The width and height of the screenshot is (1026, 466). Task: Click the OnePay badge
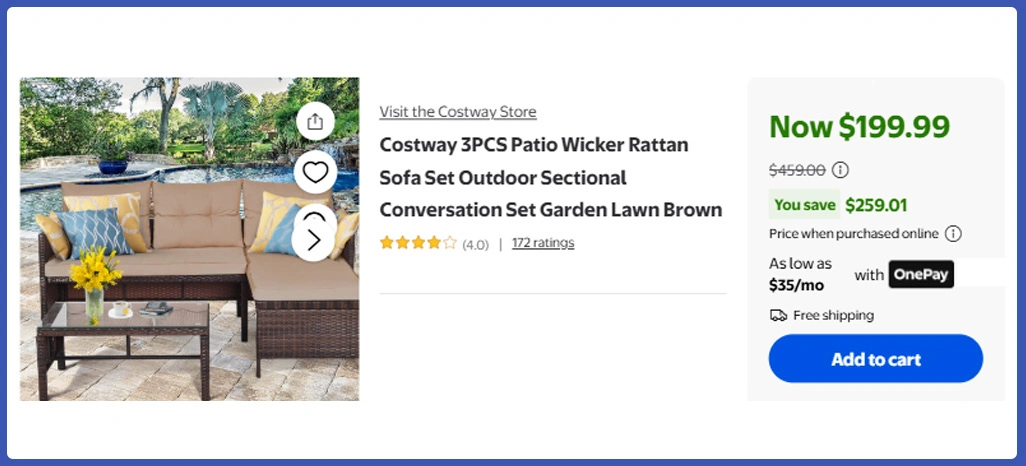coord(921,274)
